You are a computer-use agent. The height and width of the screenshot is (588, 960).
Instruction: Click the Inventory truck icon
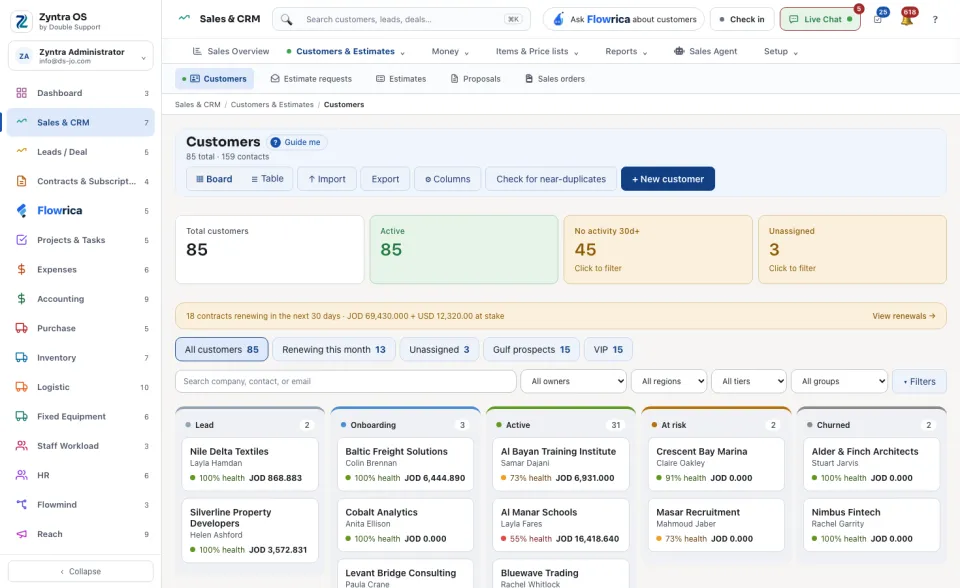[x=21, y=358]
